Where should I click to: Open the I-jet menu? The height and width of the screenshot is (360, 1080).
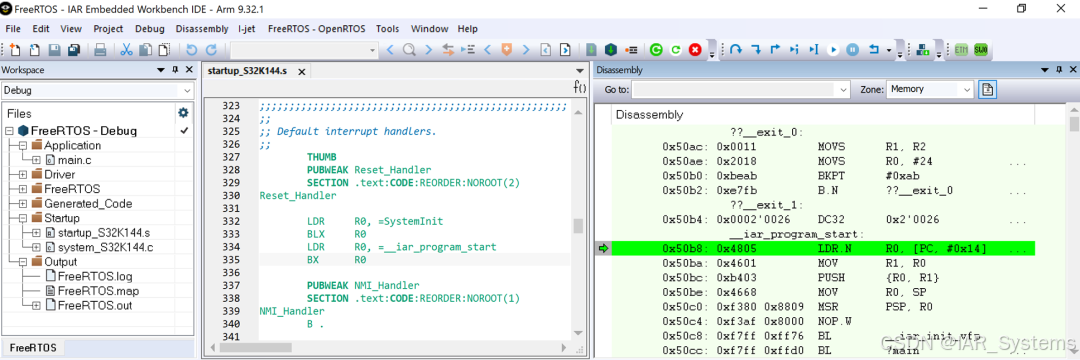pos(247,29)
